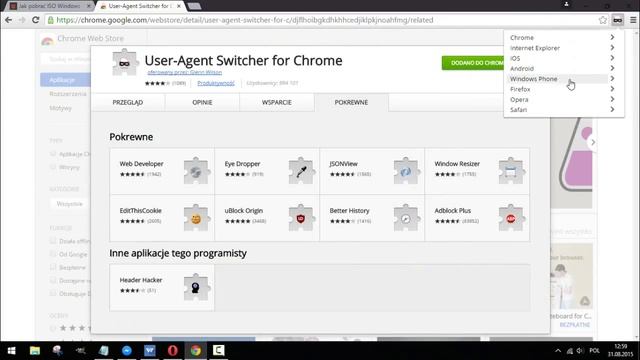
Task: Switch to the WSPARCIE tab
Action: click(276, 102)
